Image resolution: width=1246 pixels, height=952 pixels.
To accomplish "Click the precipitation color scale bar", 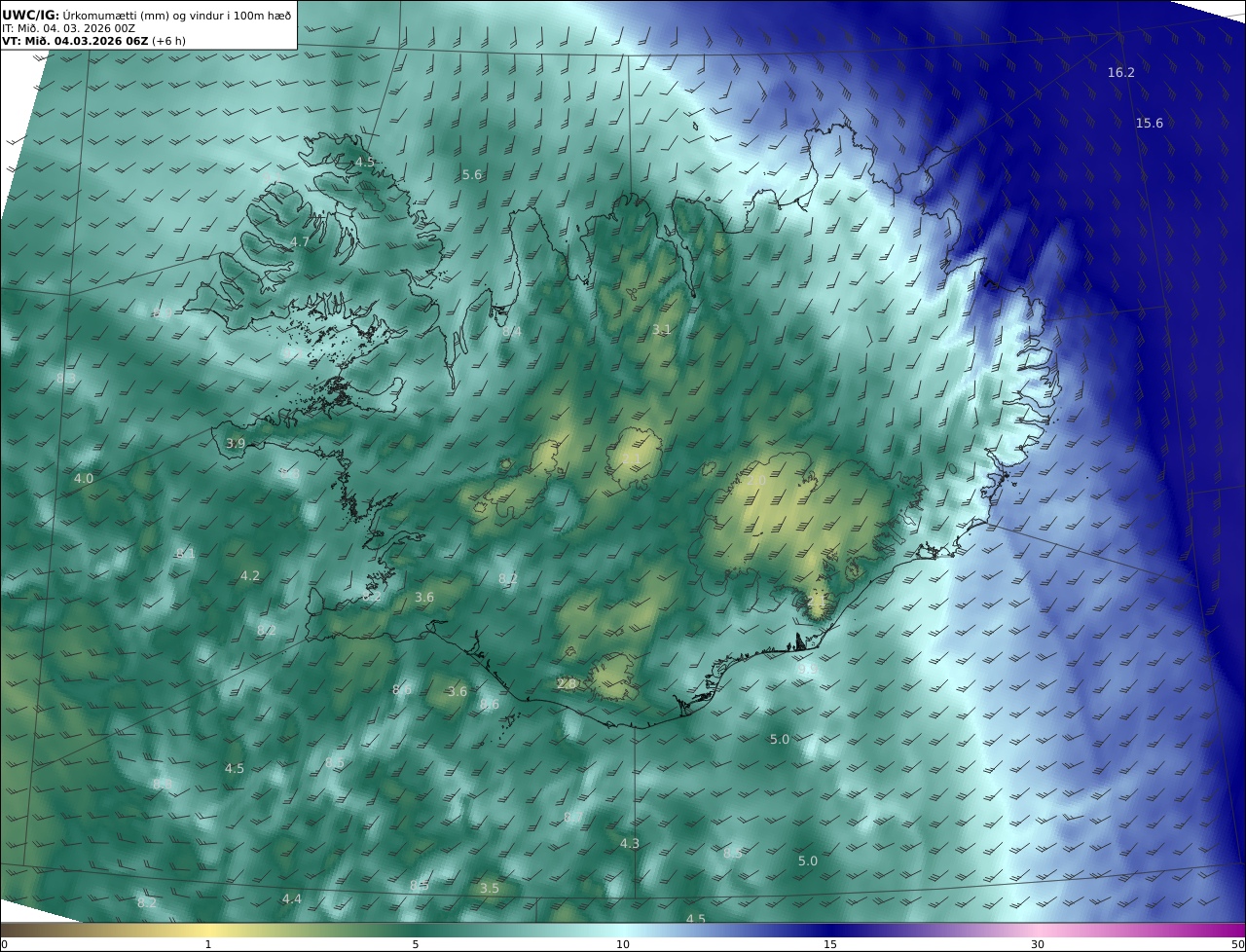I will point(623,931).
